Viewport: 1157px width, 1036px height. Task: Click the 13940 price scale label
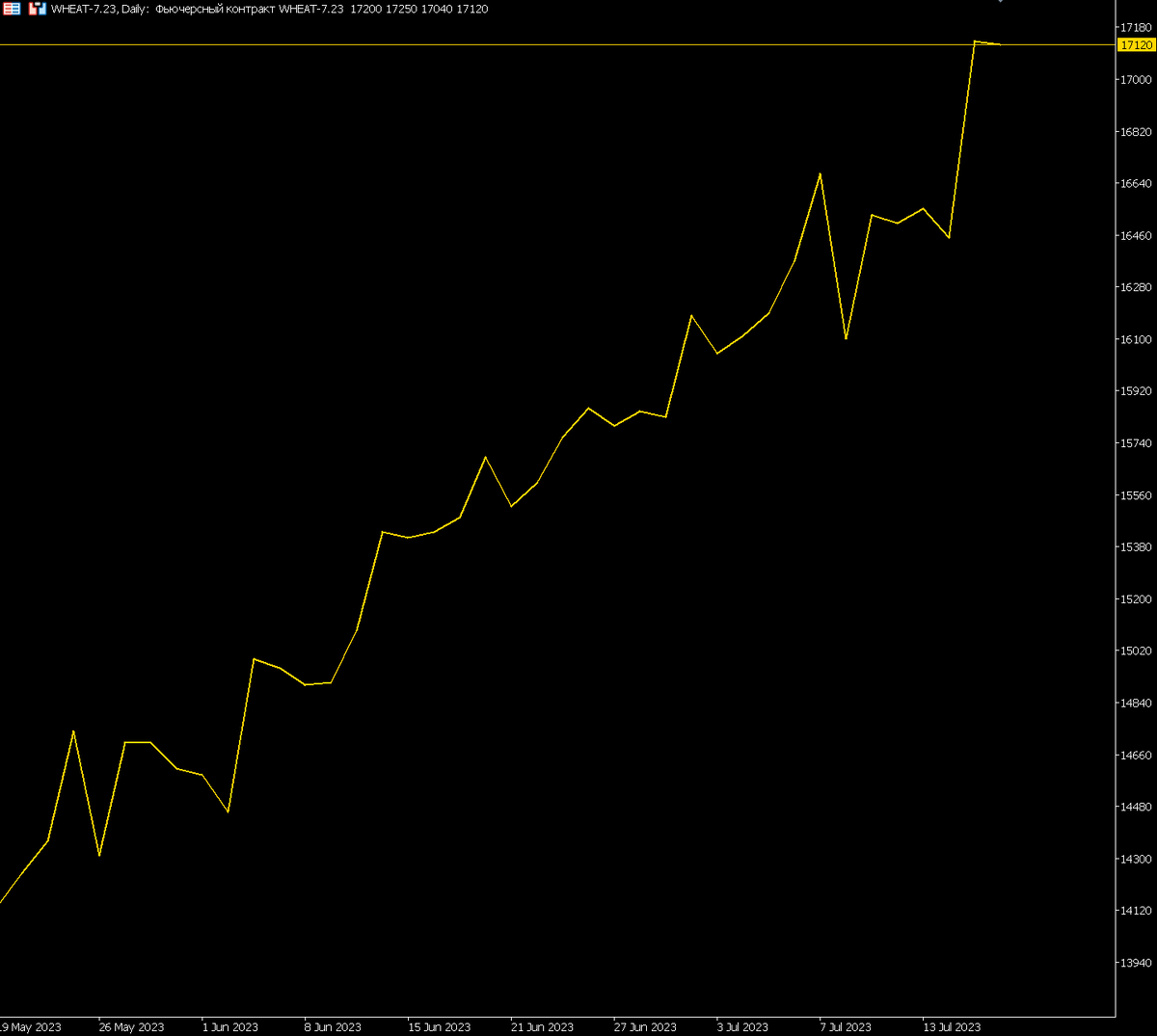coord(1135,963)
